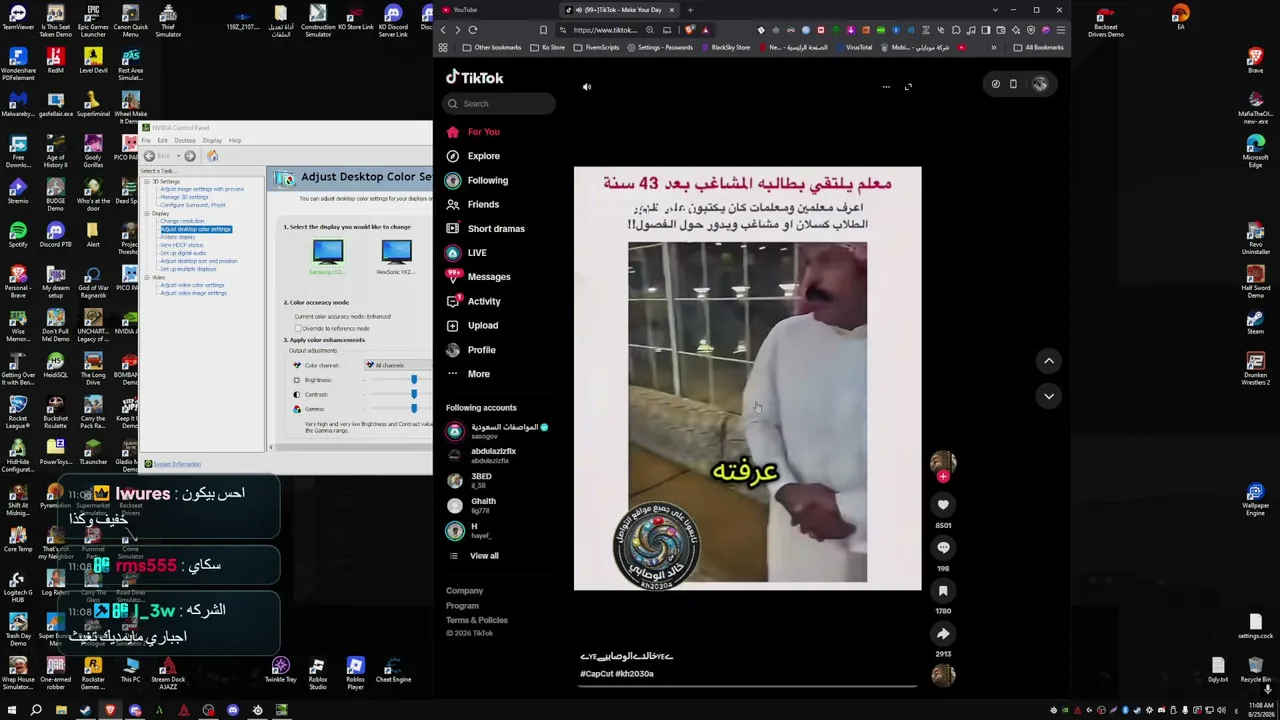This screenshot has width=1280, height=720.
Task: Open Brave Shields icon
Action: (690, 30)
